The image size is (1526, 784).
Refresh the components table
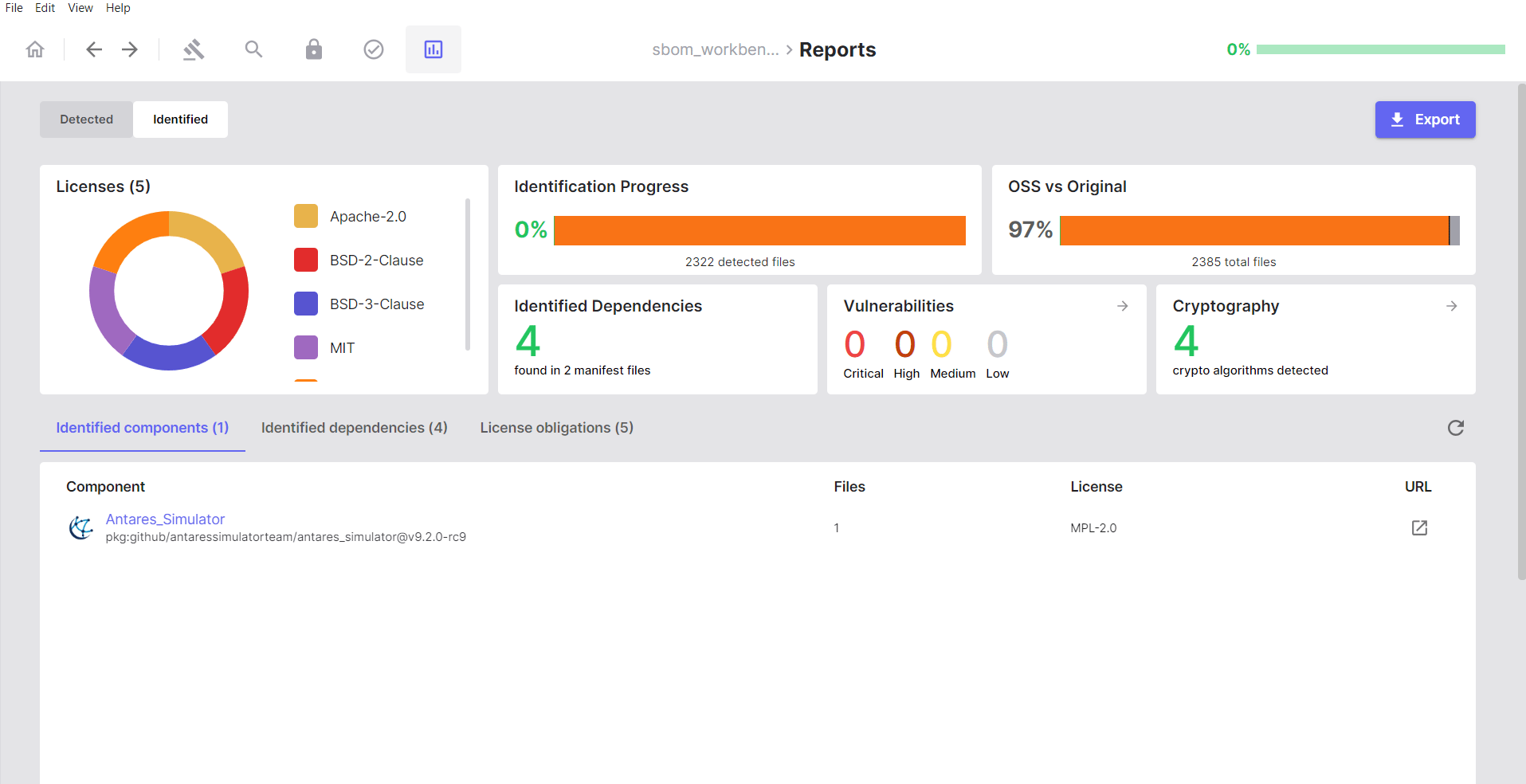[x=1456, y=428]
